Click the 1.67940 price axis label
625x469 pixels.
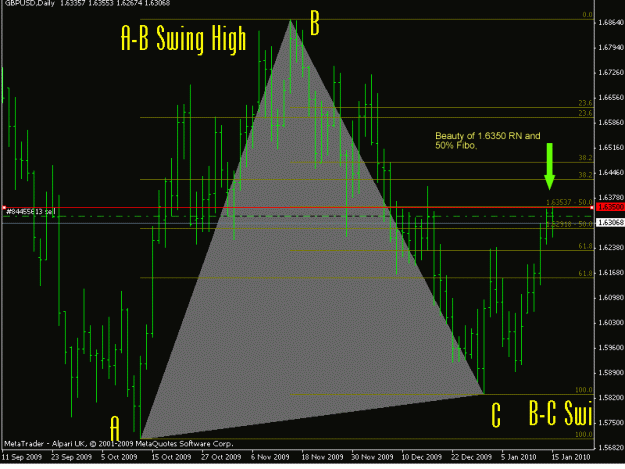pyautogui.click(x=611, y=48)
